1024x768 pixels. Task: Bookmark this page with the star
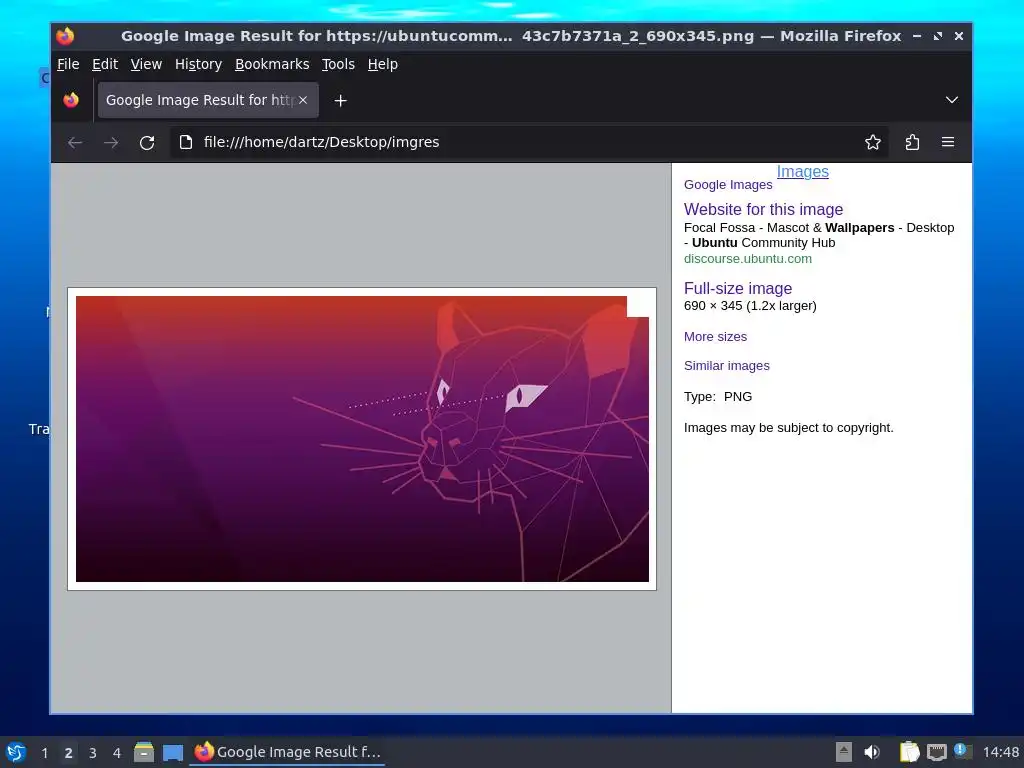[872, 142]
